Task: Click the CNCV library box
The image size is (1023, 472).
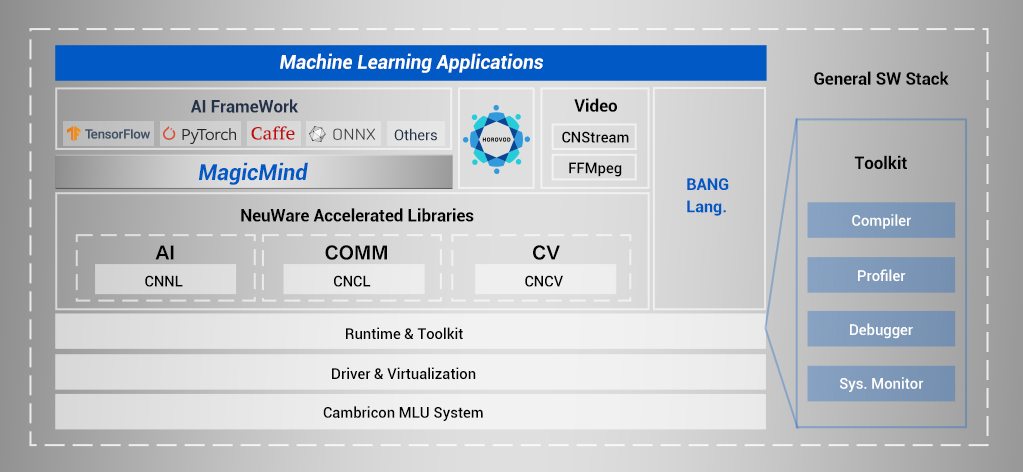Action: pos(544,280)
